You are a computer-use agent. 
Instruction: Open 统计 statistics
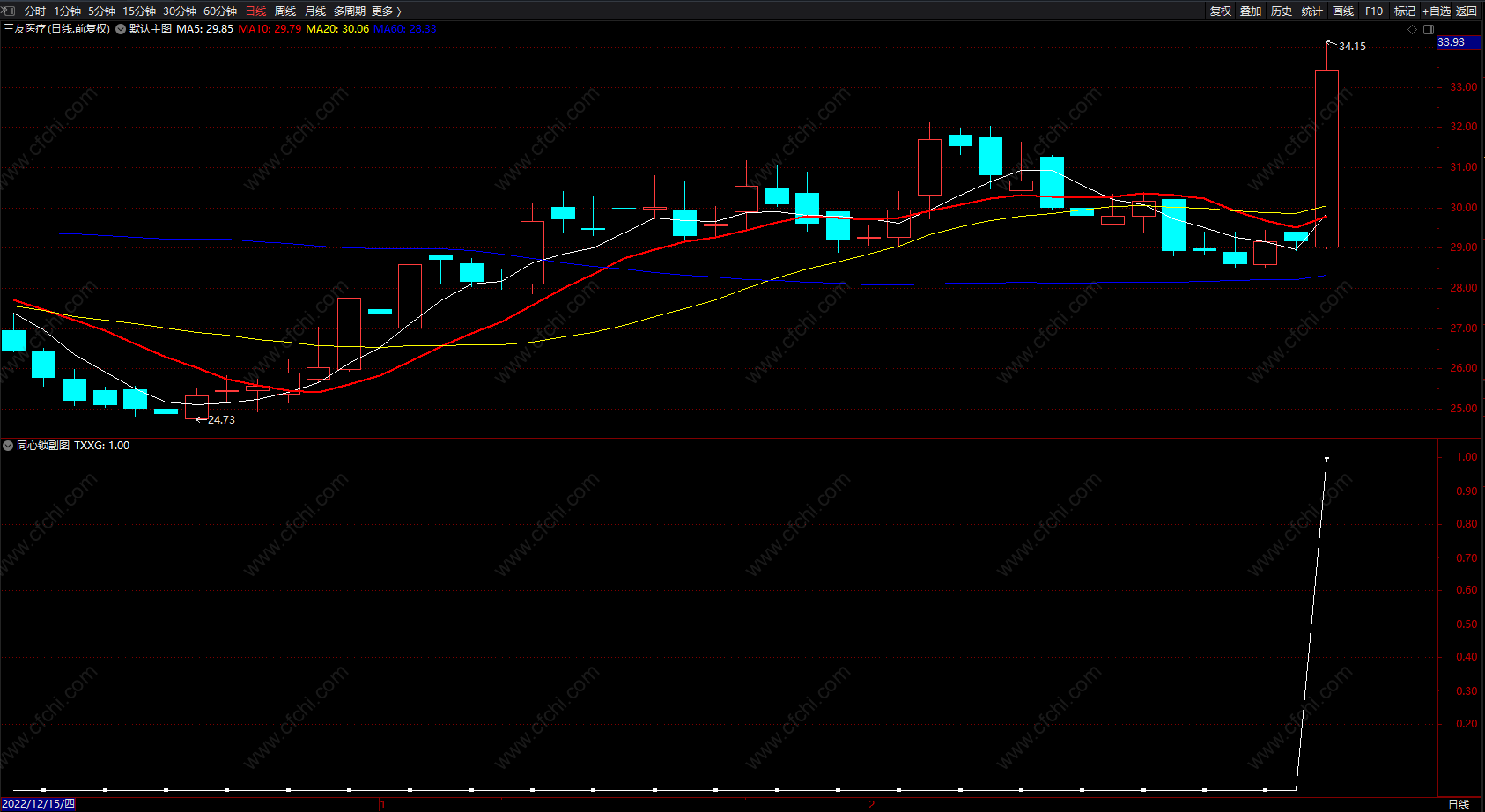pos(1312,11)
